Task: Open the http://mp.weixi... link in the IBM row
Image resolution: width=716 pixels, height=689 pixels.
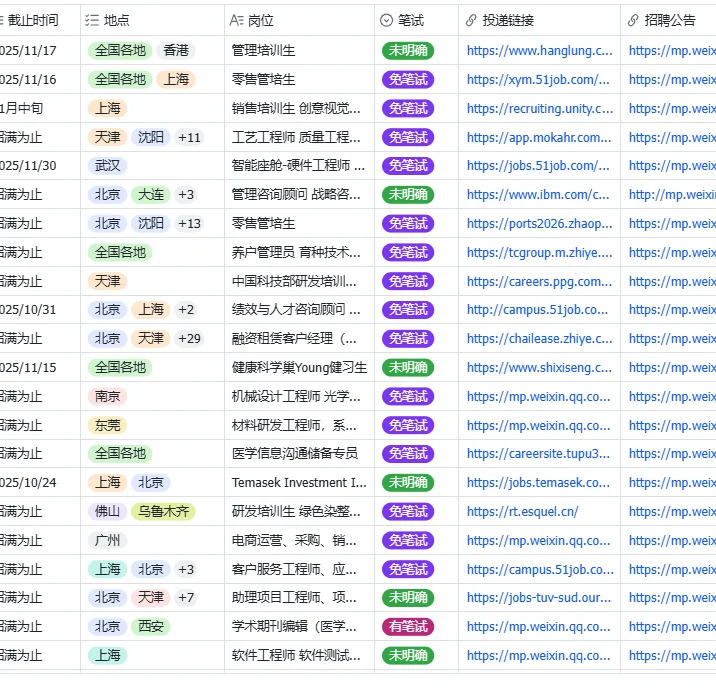Action: point(672,195)
